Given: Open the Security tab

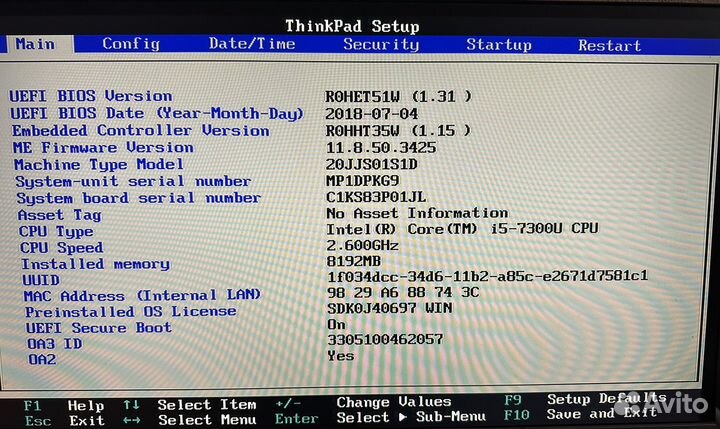Looking at the screenshot, I should 381,45.
